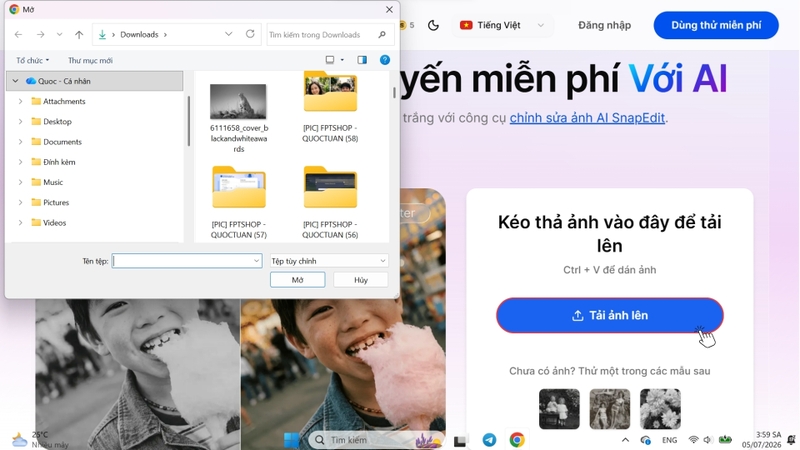This screenshot has height=450, width=800.
Task: Select Đính kèm folder in tree
Action: point(53,162)
